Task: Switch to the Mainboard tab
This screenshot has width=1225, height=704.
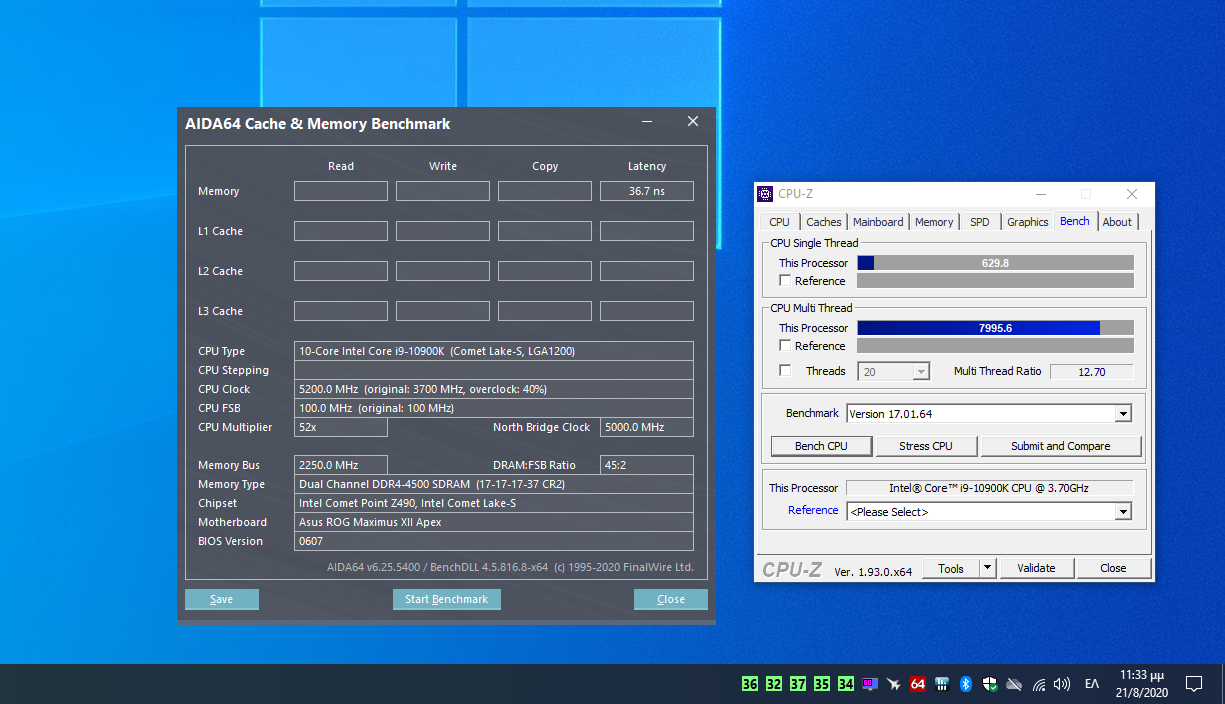Action: click(878, 222)
